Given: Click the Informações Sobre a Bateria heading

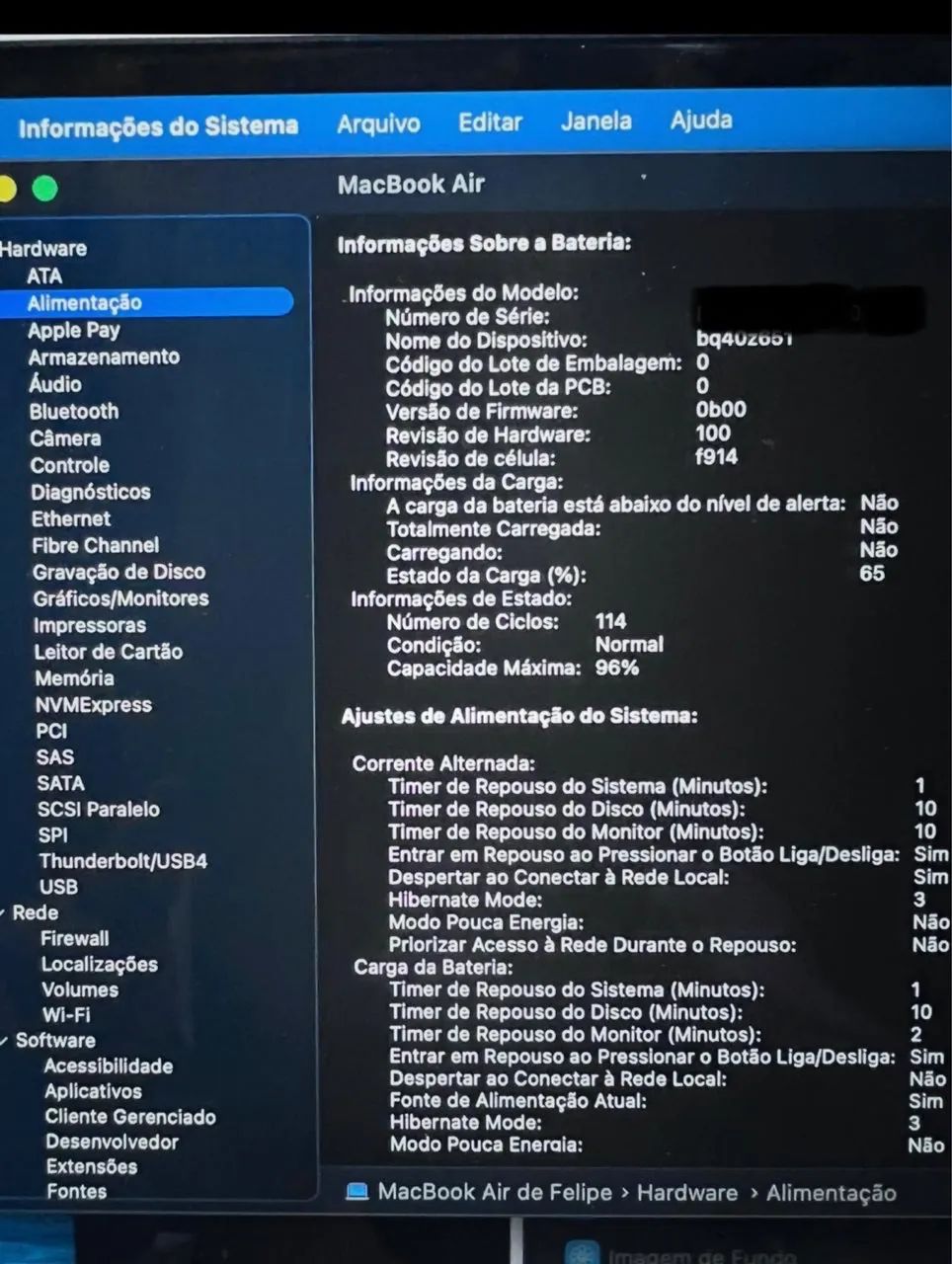Looking at the screenshot, I should pos(484,243).
